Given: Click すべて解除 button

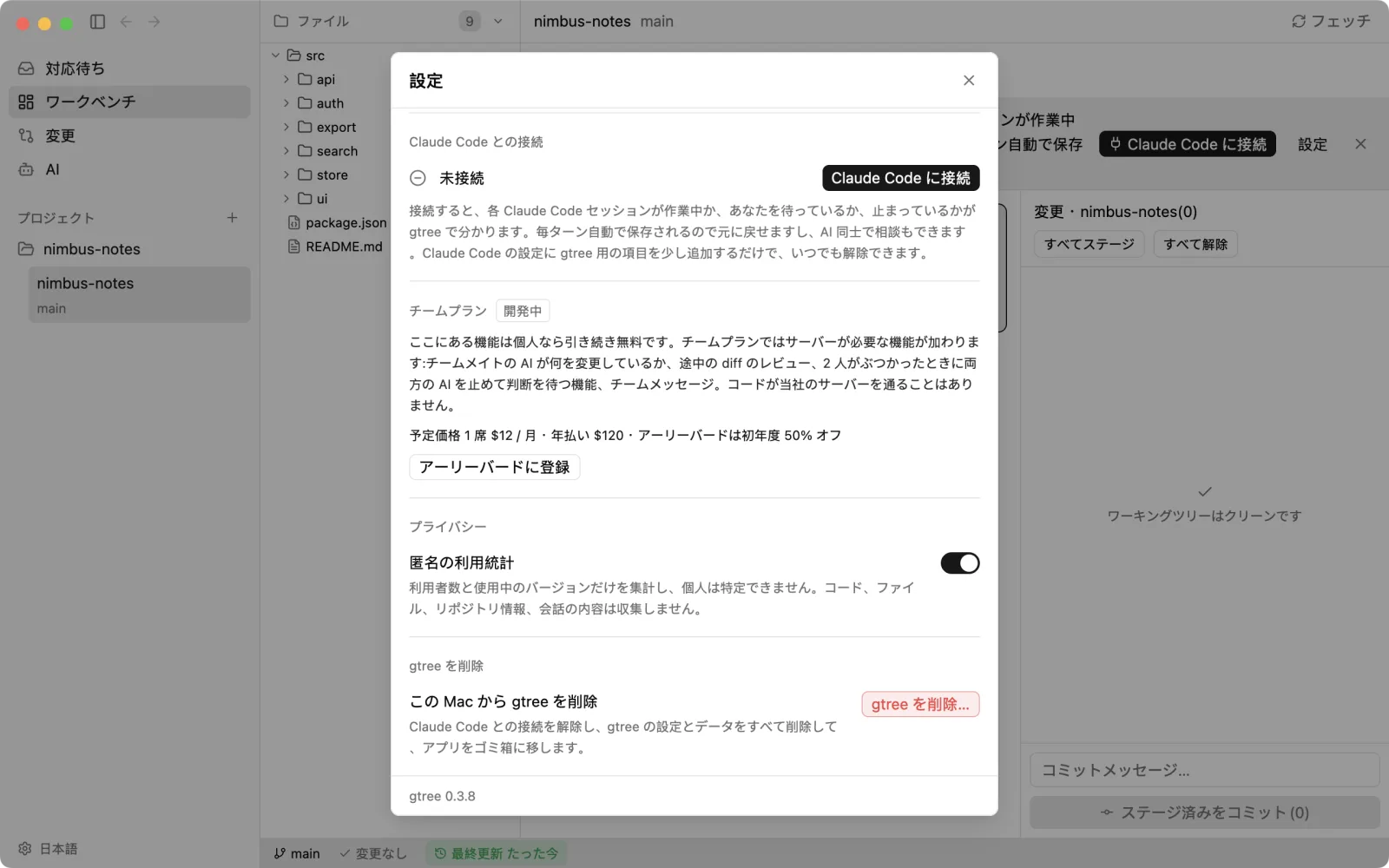Looking at the screenshot, I should pos(1195,244).
